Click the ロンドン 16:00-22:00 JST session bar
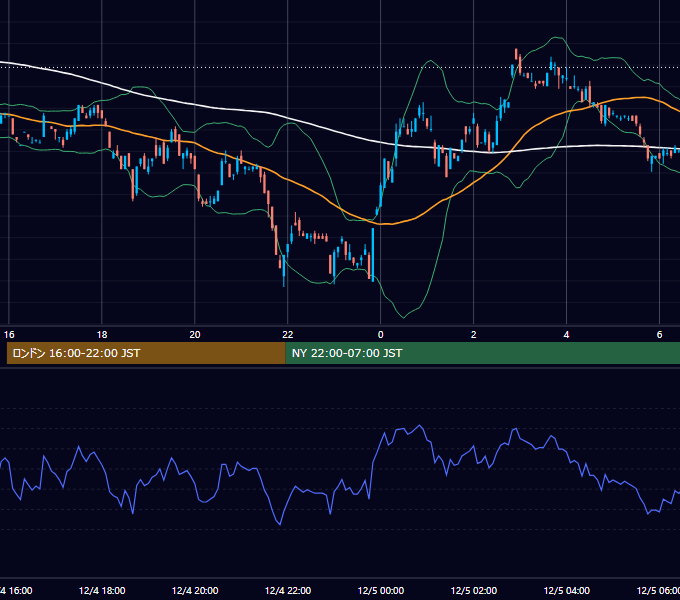680x600 pixels. point(146,353)
